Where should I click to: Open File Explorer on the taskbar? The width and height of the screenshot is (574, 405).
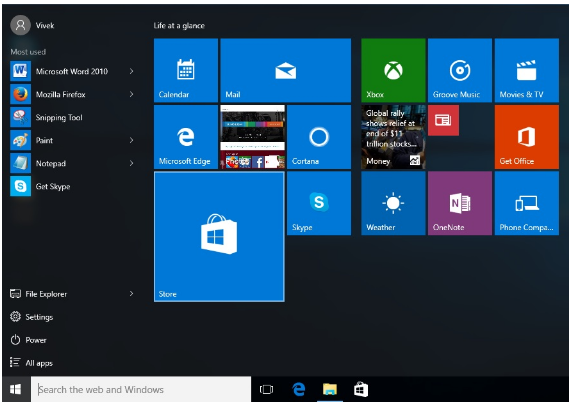click(x=330, y=389)
